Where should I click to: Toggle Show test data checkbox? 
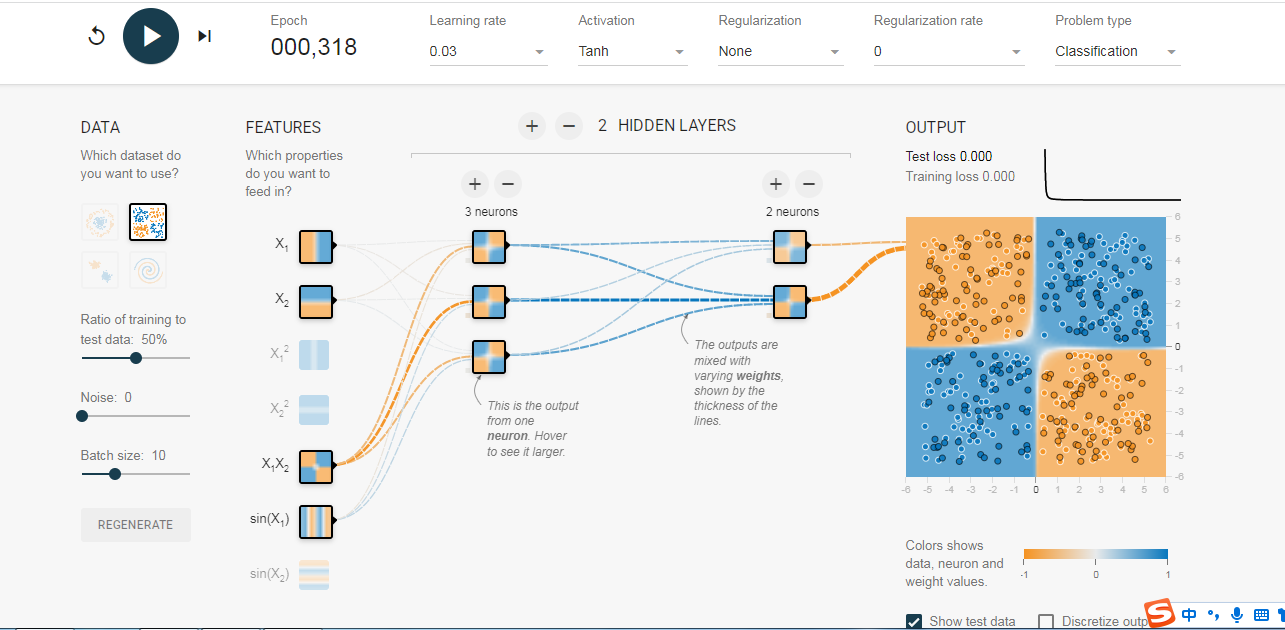point(913,622)
